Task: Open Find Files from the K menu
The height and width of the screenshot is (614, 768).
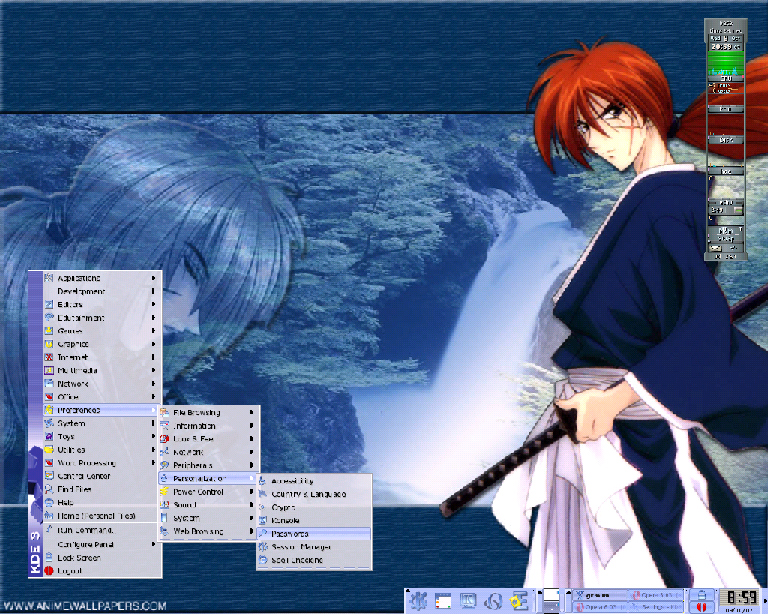Action: point(102,489)
